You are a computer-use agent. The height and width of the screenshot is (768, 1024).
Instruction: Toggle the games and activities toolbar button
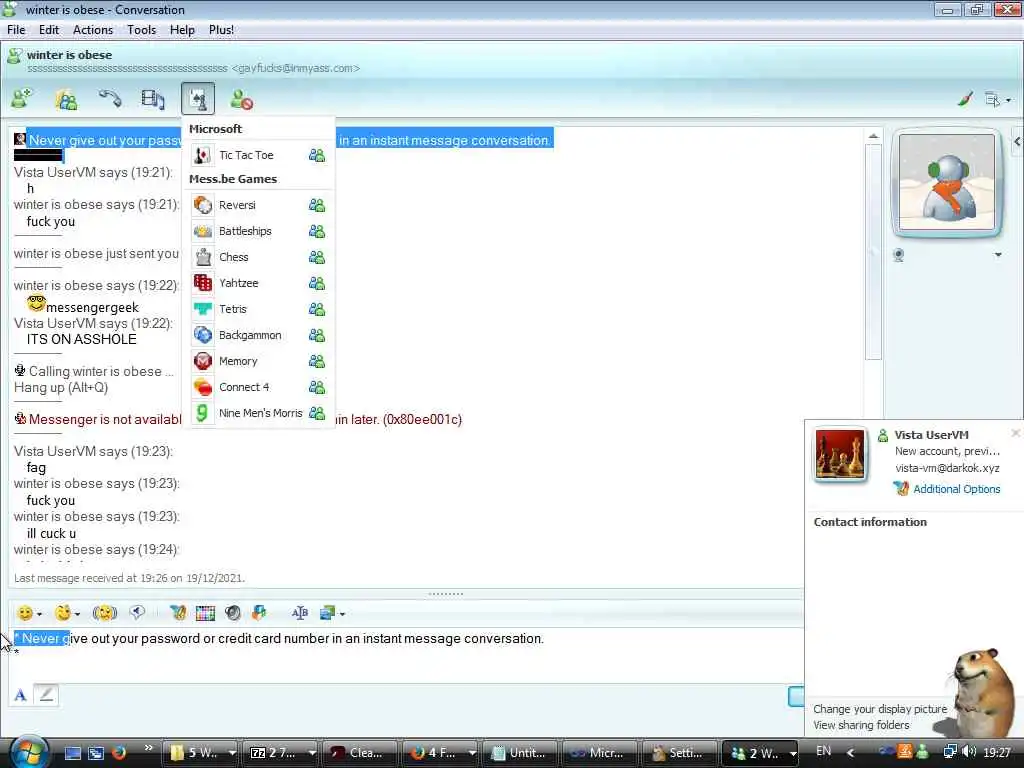(198, 99)
